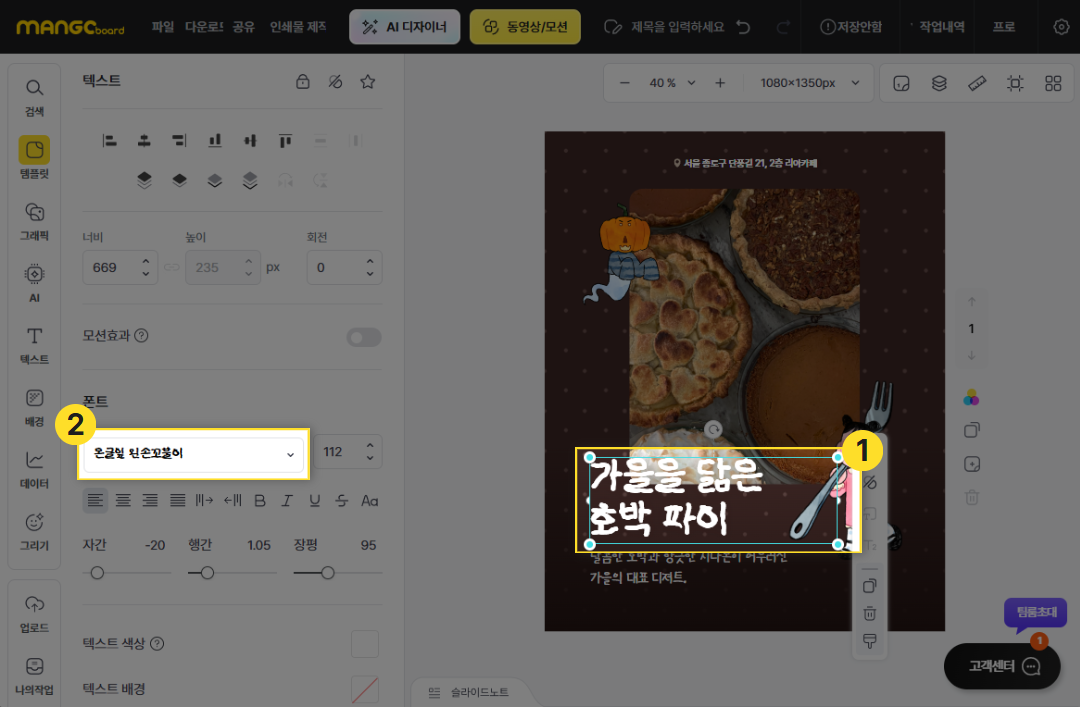
Task: Click the 업로드 upload icon
Action: tap(34, 611)
